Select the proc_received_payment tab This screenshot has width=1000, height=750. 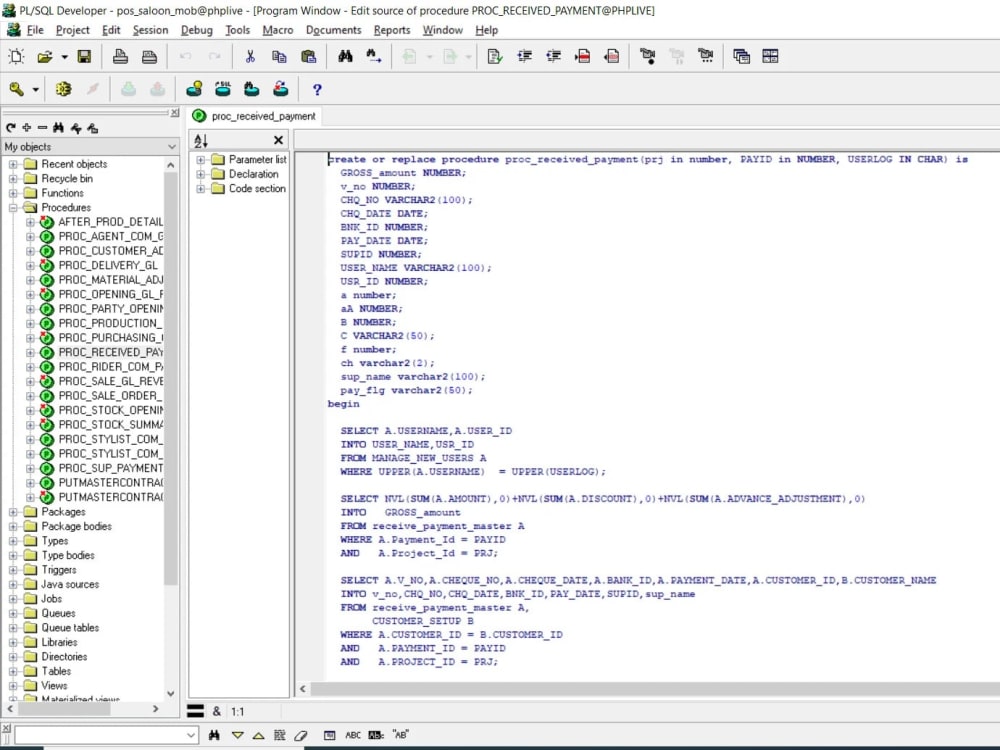pyautogui.click(x=254, y=116)
